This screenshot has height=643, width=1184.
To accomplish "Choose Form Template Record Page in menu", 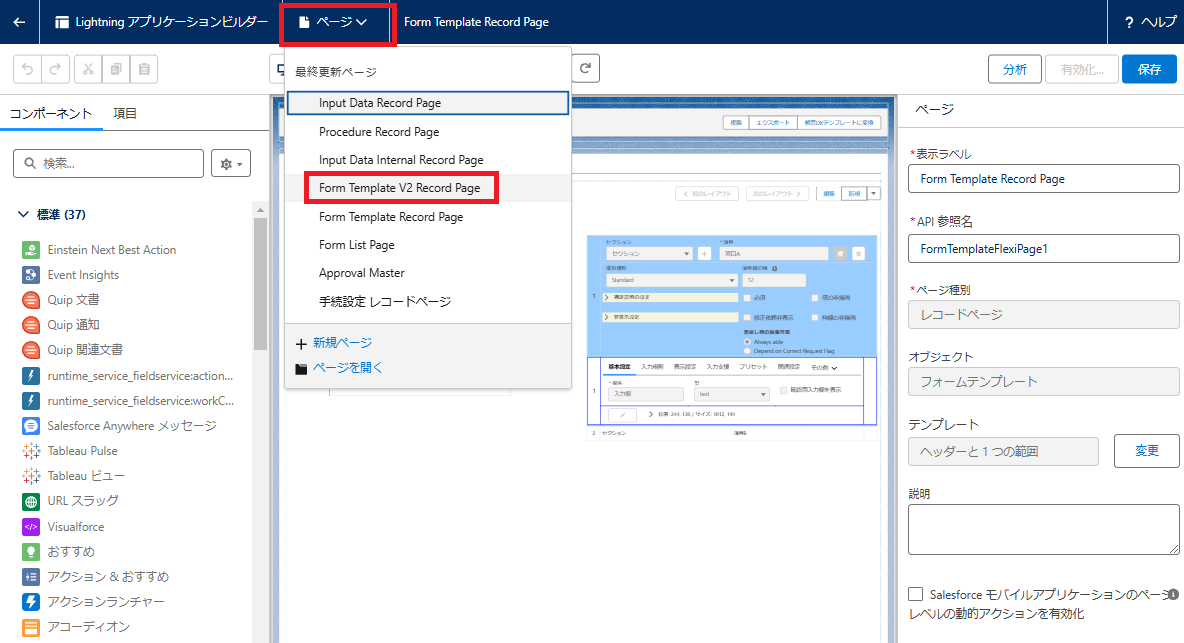I will click(427, 217).
